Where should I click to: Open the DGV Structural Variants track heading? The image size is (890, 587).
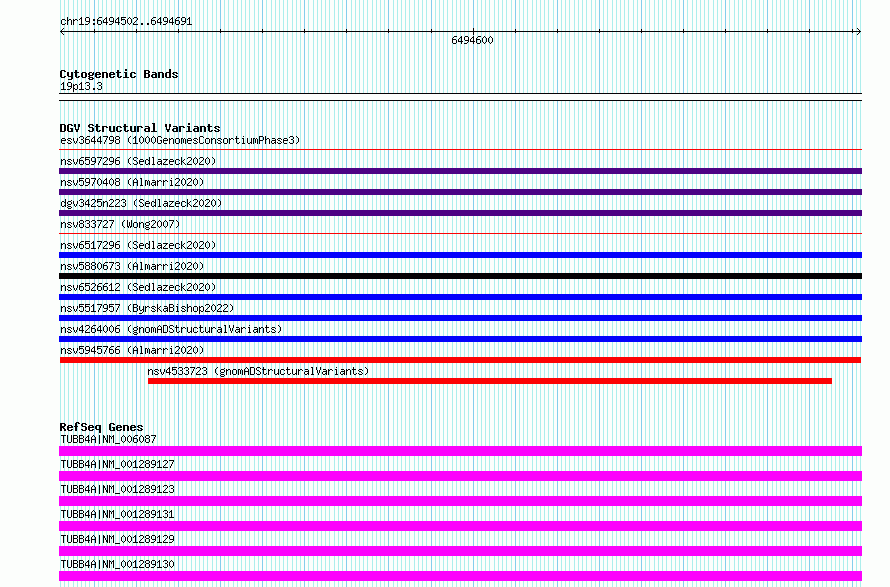coord(140,128)
